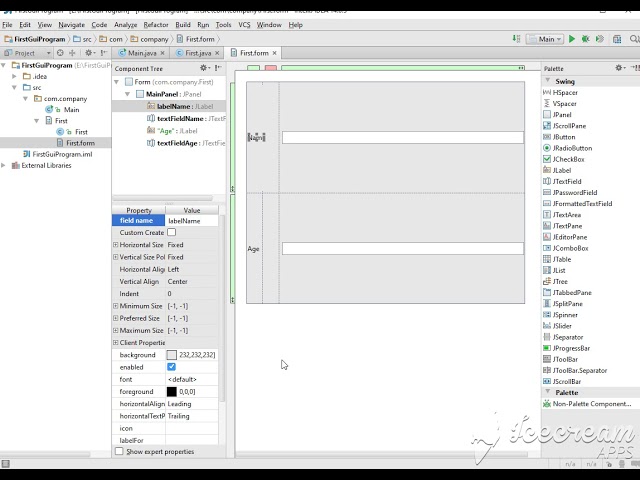The image size is (640, 480).
Task: Toggle the Custom Create checkbox
Action: coord(171,232)
